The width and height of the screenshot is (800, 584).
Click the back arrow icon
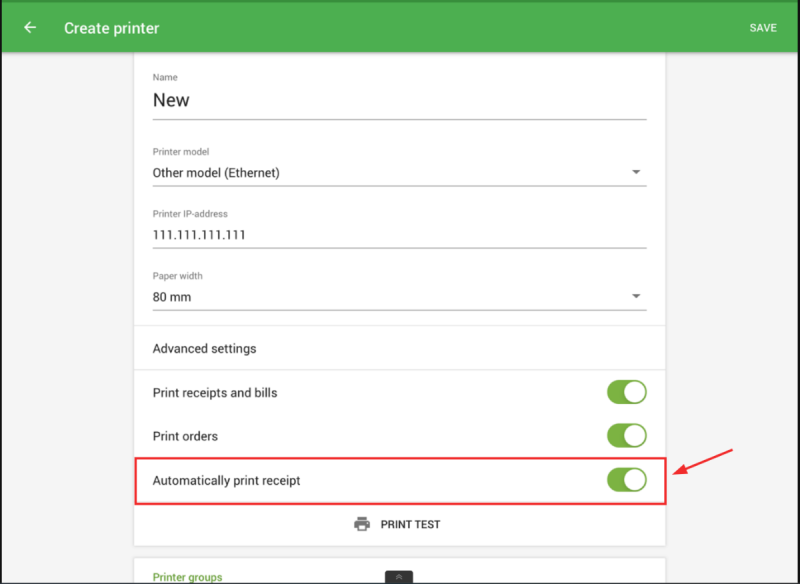tap(30, 28)
